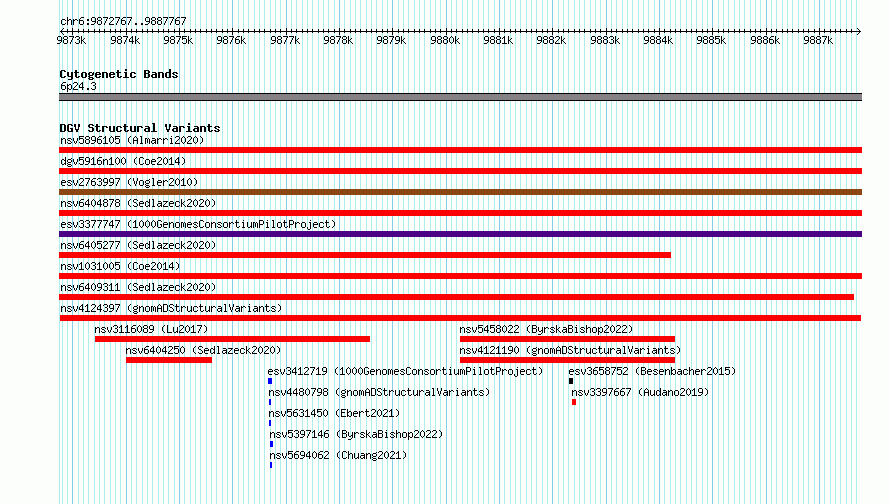Viewport: 890px width, 504px height.
Task: Select the dgv5916n100 (Coe2014) variant label
Action: click(x=123, y=161)
